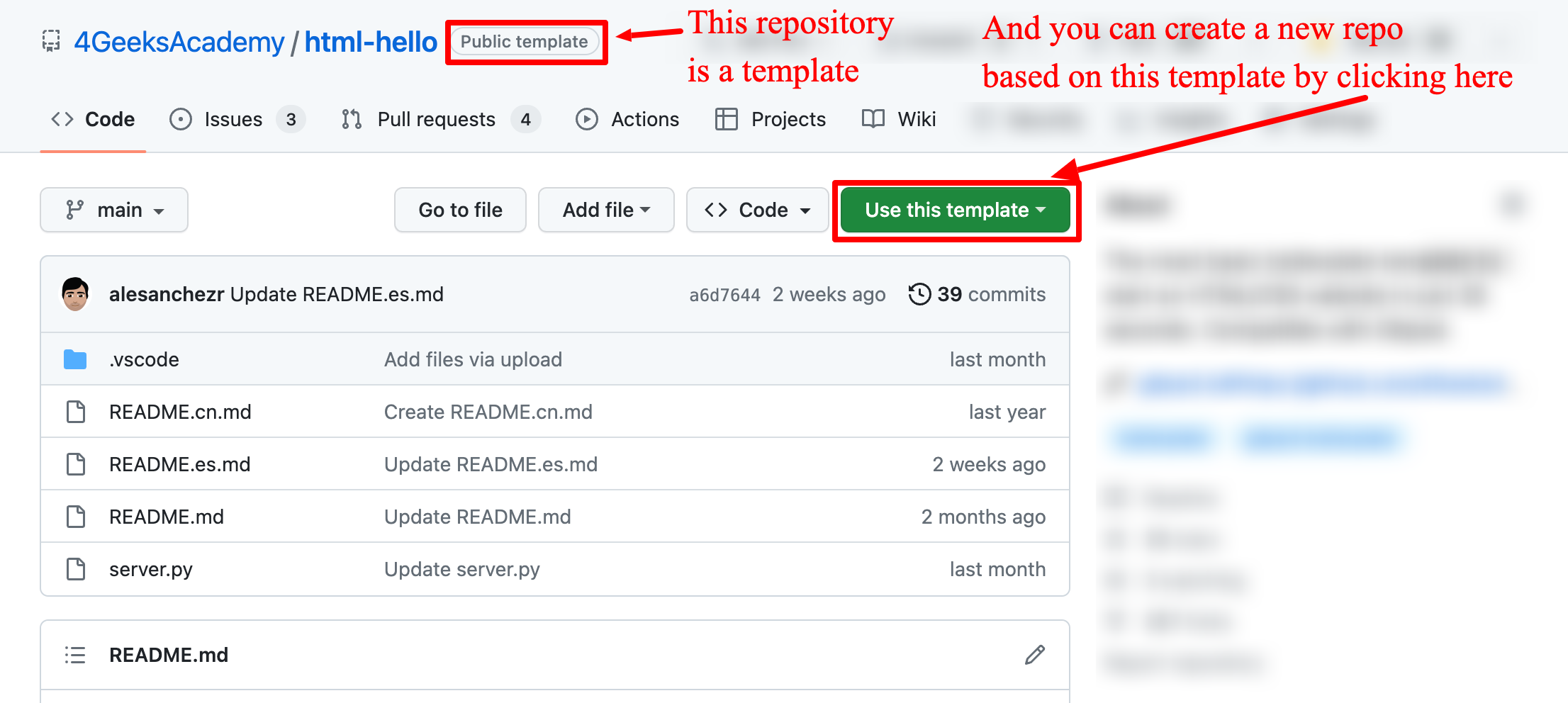Open the Issues tab
This screenshot has width=1568, height=703.
(x=237, y=119)
